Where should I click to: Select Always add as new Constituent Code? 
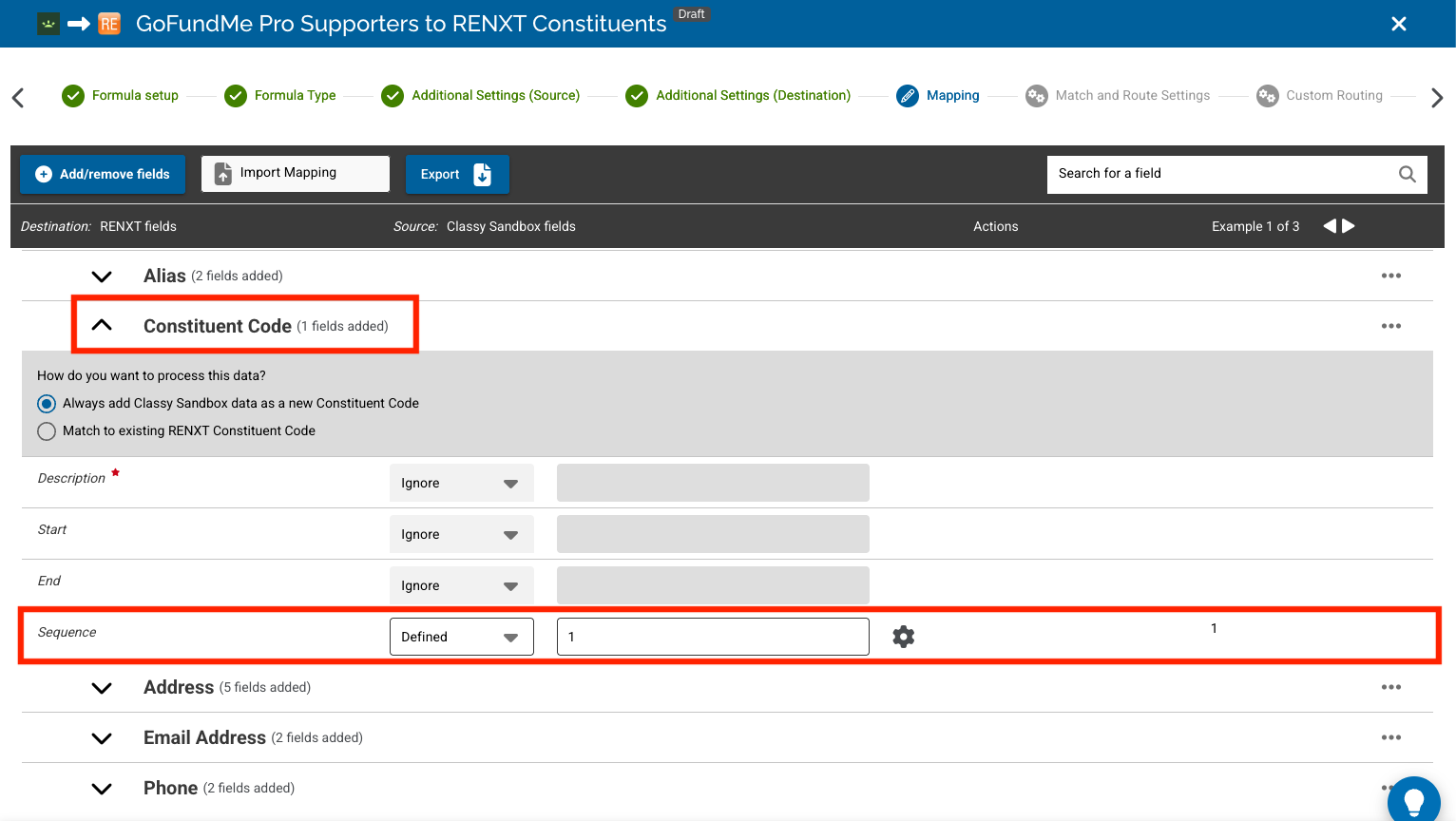pos(47,404)
